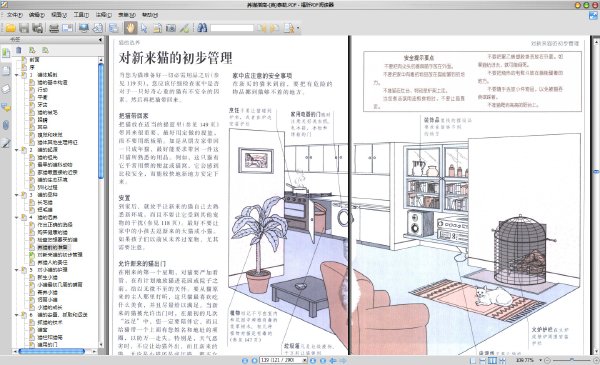
Task: Click the search options page icon
Action: [289, 28]
